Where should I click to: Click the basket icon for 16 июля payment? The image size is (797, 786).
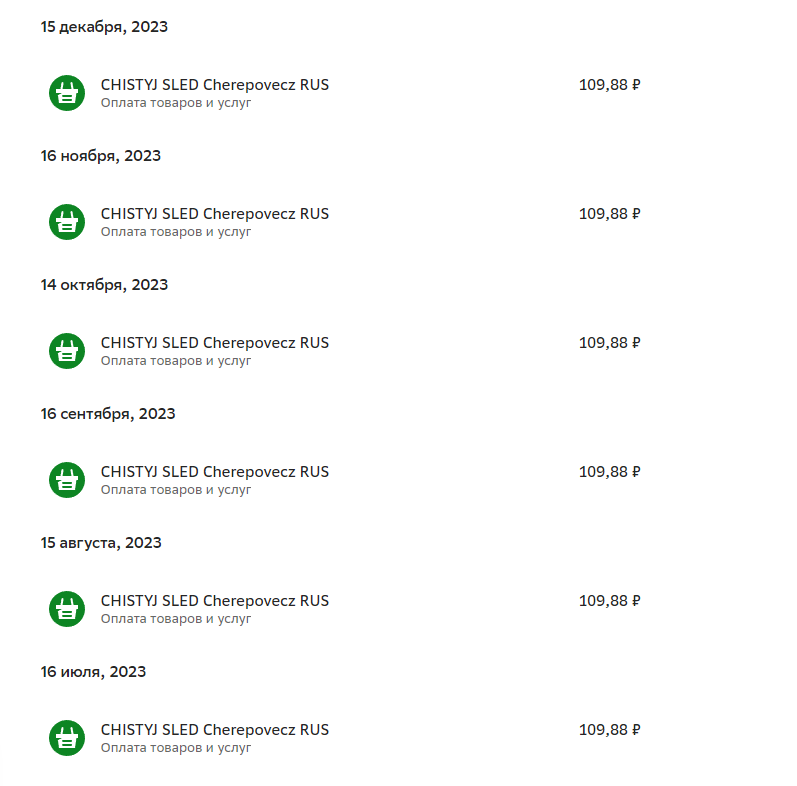point(67,738)
